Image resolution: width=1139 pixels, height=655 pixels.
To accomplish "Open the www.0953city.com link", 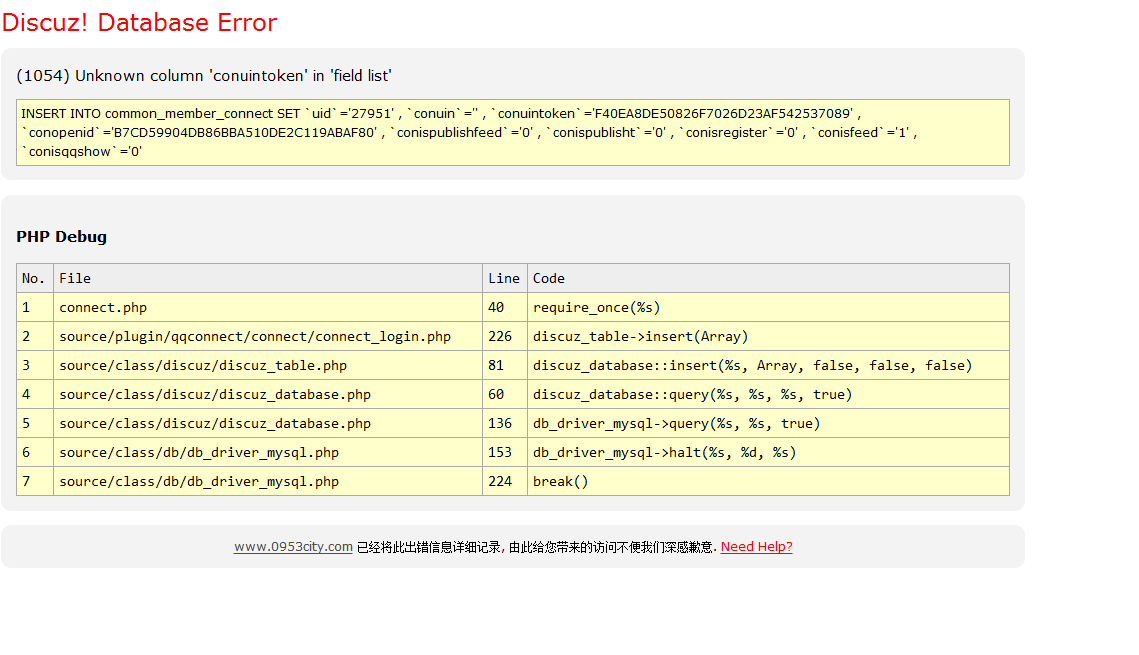I will 293,547.
